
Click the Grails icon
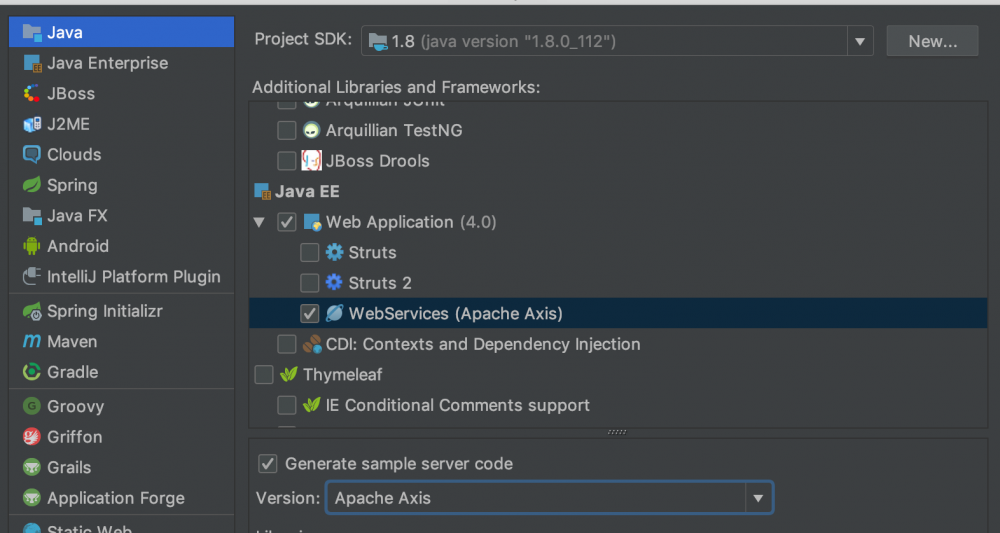tap(32, 467)
